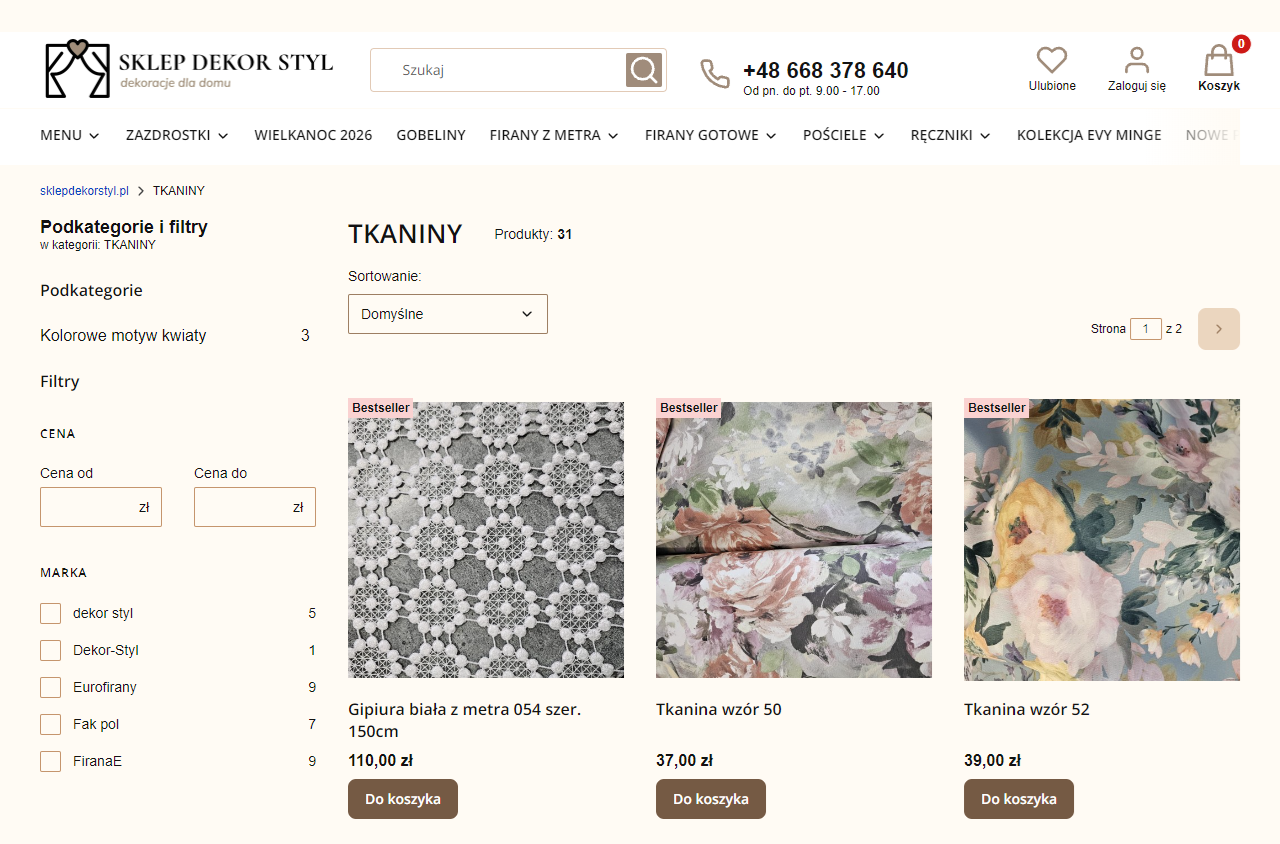This screenshot has height=844, width=1280.
Task: Expand FIRANY Z METRA menu
Action: tap(554, 135)
